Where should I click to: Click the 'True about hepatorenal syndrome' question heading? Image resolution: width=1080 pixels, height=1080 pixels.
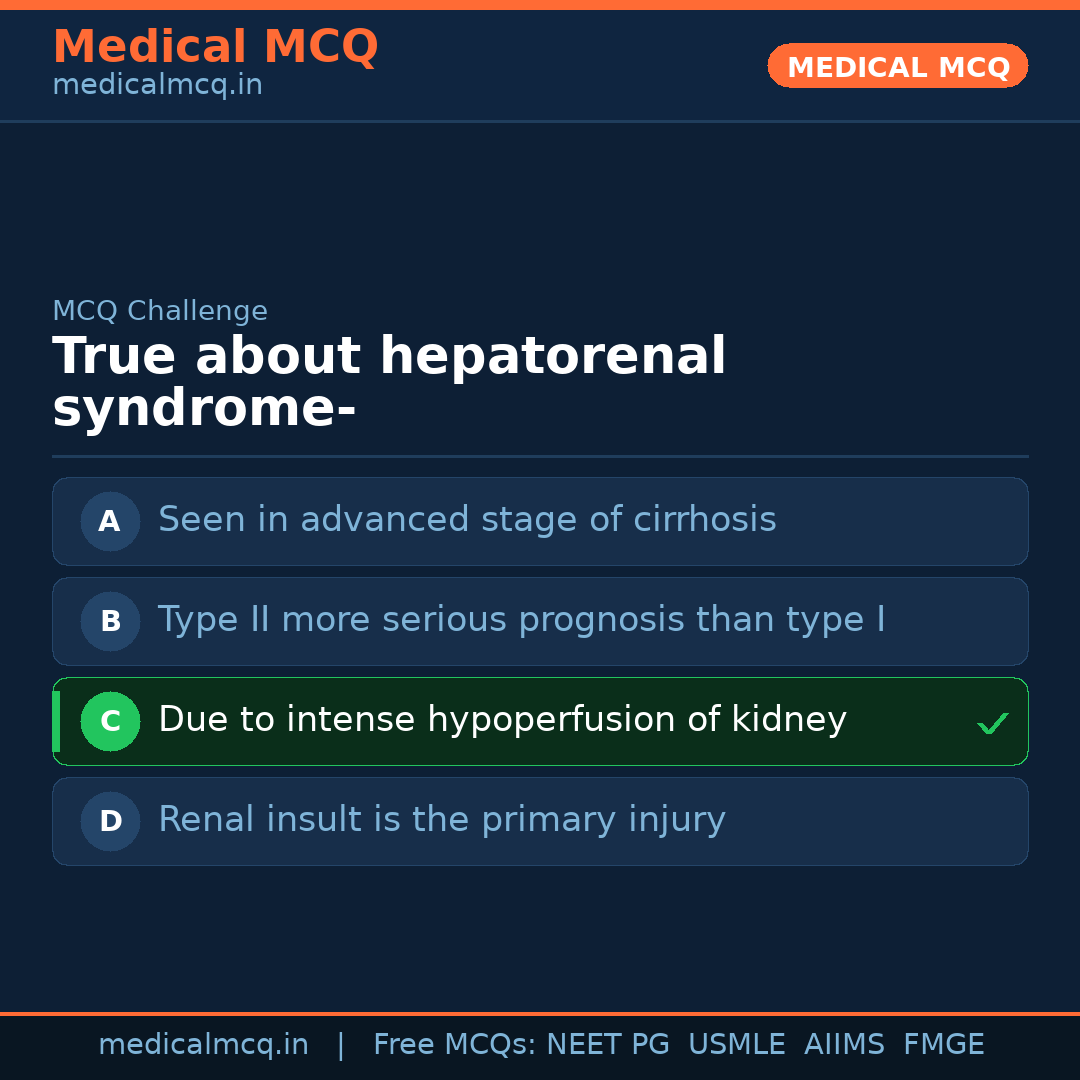389,383
